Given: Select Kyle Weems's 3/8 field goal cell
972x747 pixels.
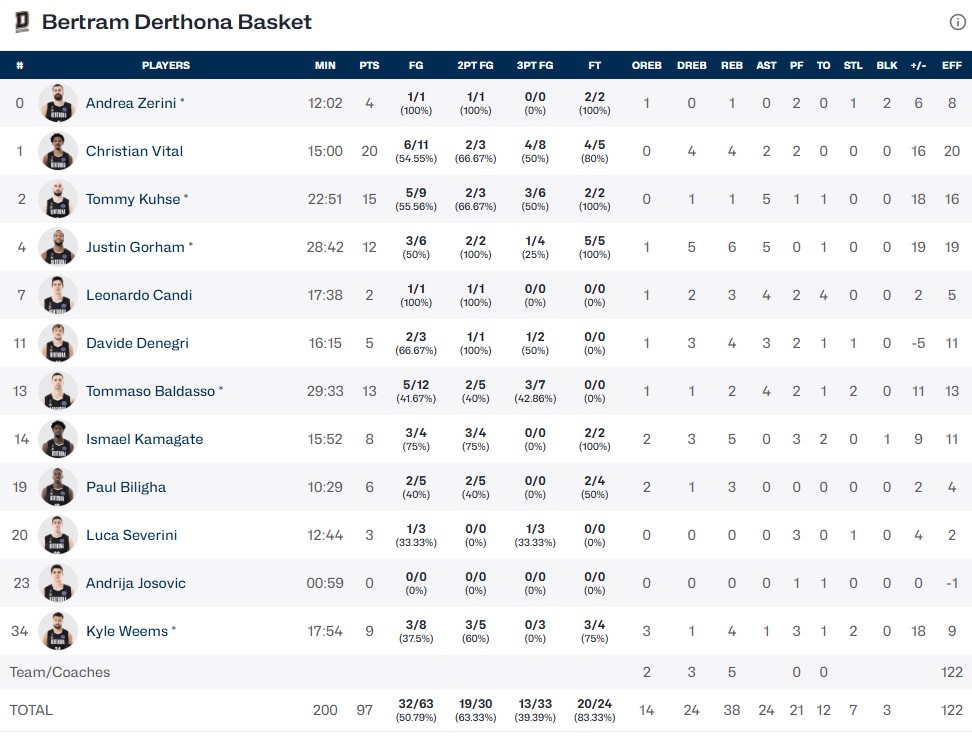Looking at the screenshot, I should pyautogui.click(x=416, y=631).
